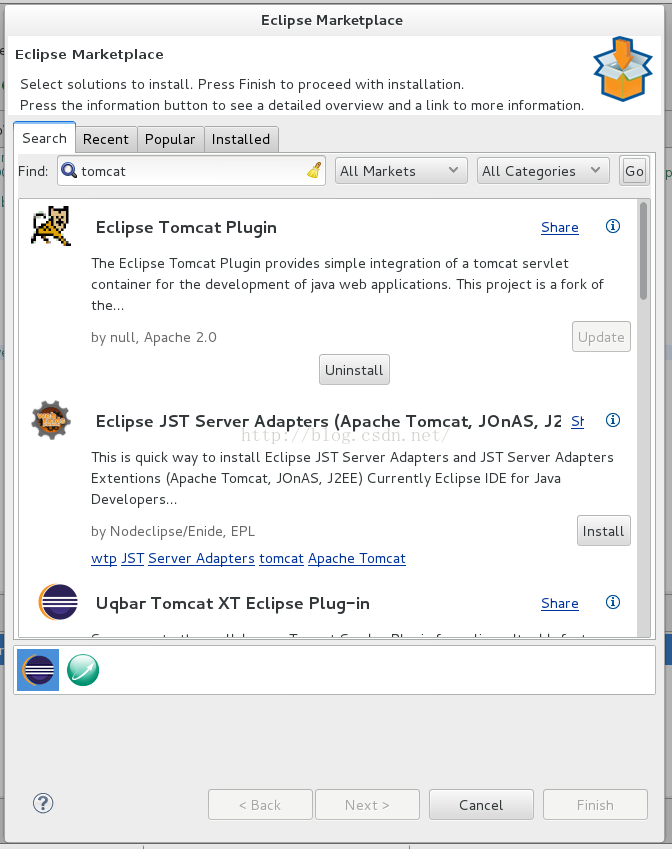Image resolution: width=672 pixels, height=849 pixels.
Task: Click the Finish button
Action: pos(595,805)
